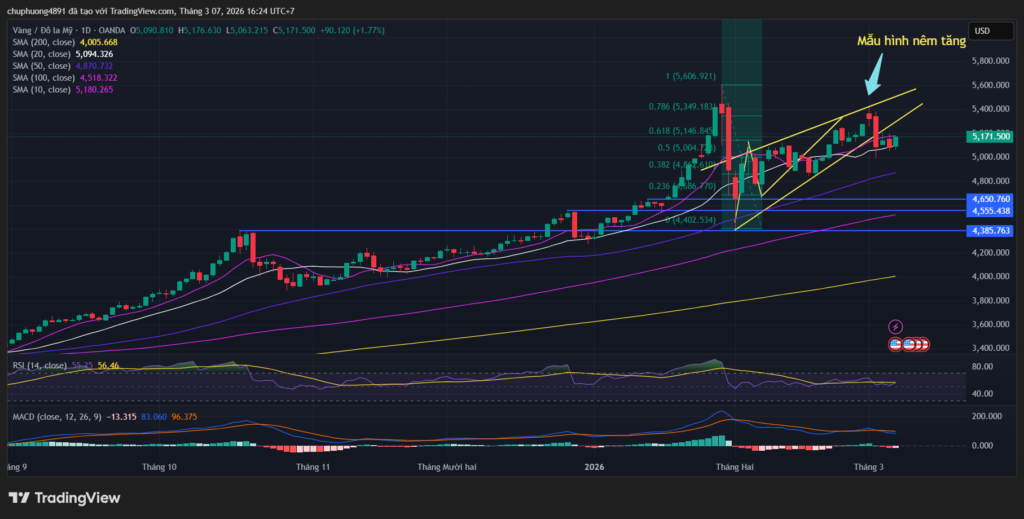Click the 'Mẫu hình nêm tăng' text annotation

[x=912, y=42]
